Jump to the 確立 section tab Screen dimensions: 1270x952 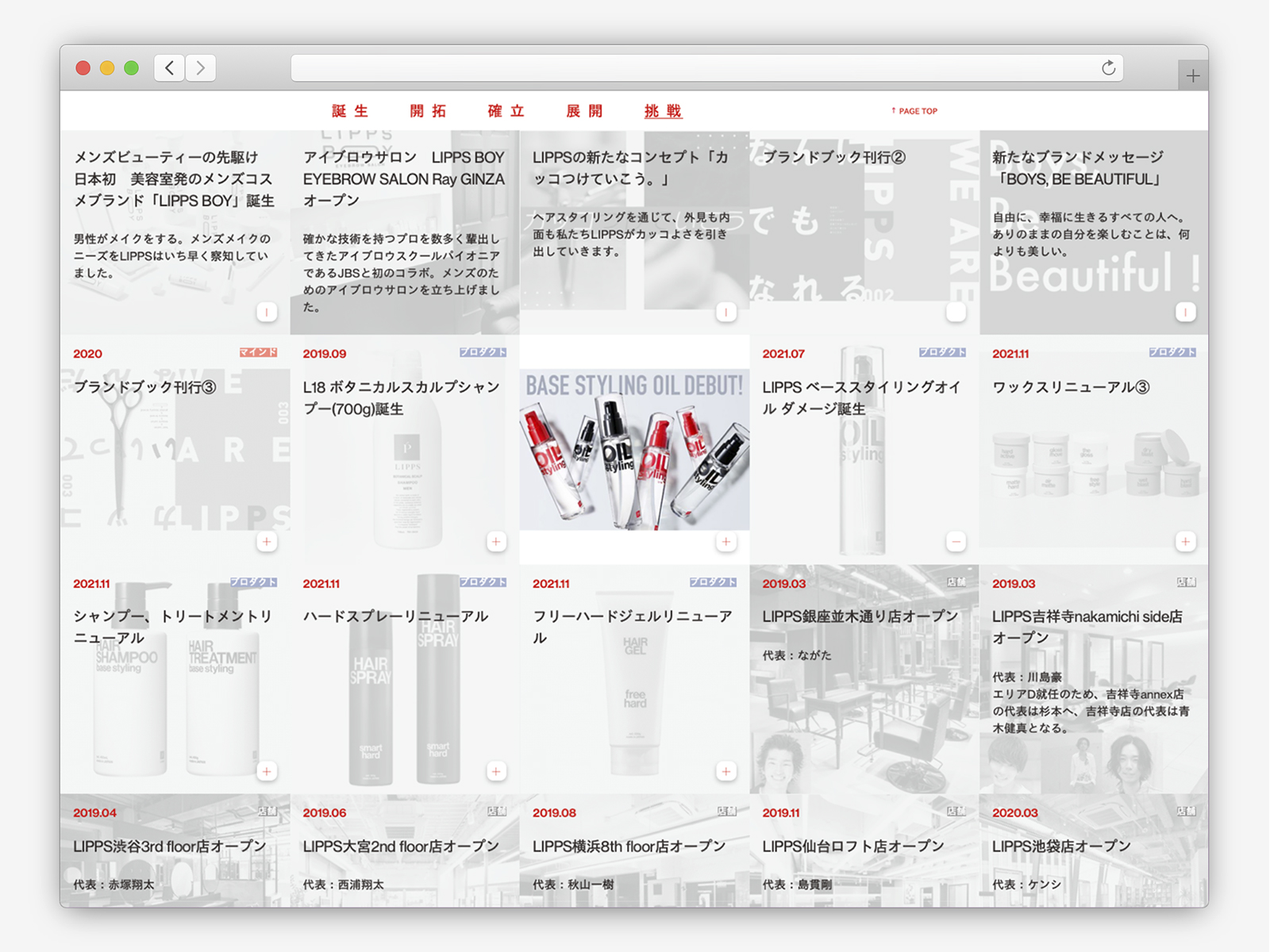pyautogui.click(x=506, y=111)
